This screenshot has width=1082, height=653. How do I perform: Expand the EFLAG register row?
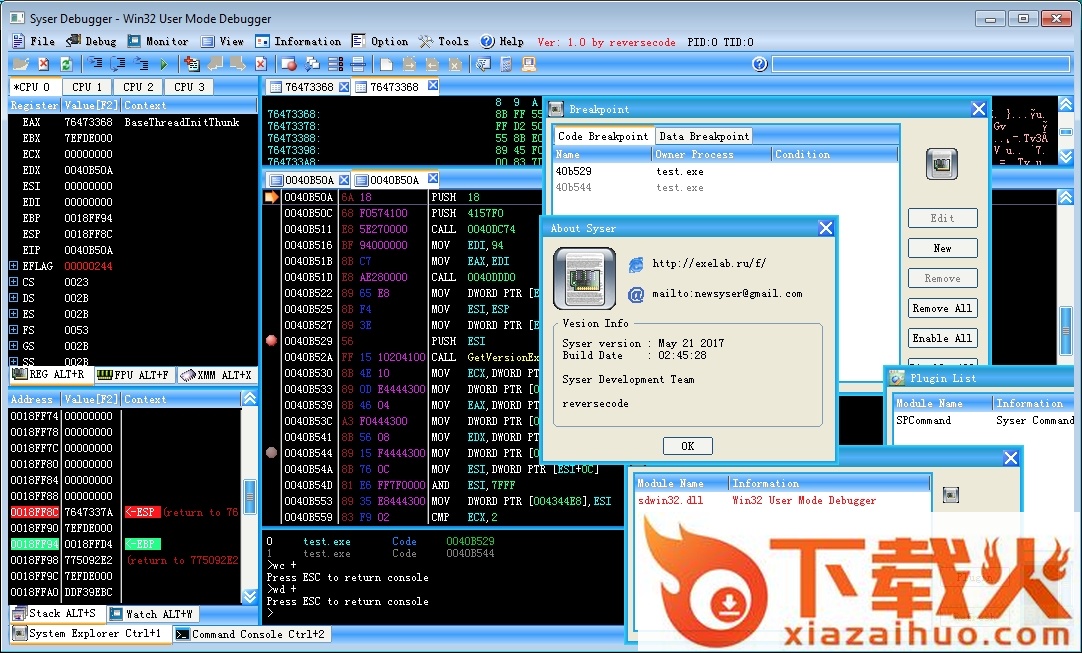[x=14, y=266]
